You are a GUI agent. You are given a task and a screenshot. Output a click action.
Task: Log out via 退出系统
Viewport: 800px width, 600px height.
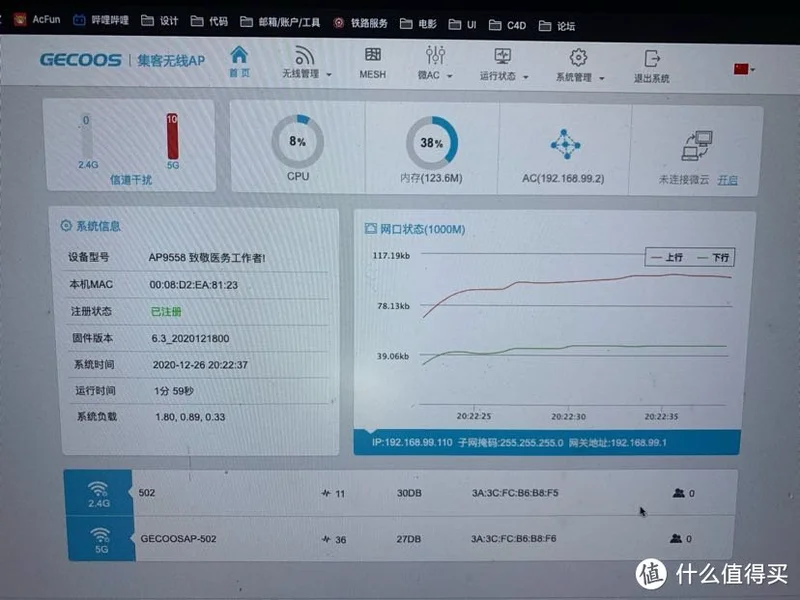(x=652, y=66)
